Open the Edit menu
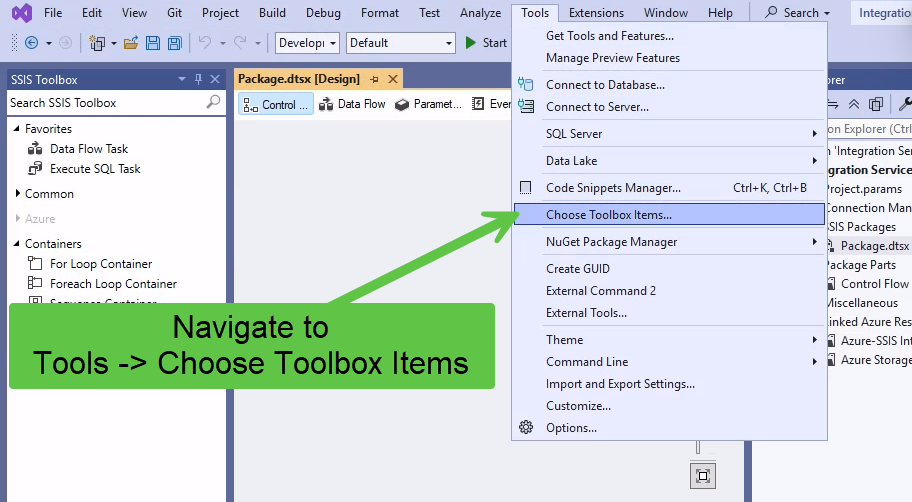The image size is (912, 502). pyautogui.click(x=92, y=13)
